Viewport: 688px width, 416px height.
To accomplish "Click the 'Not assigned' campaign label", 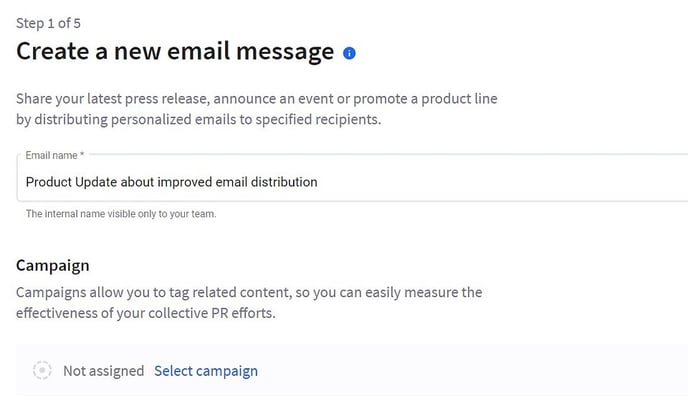I will tap(104, 371).
